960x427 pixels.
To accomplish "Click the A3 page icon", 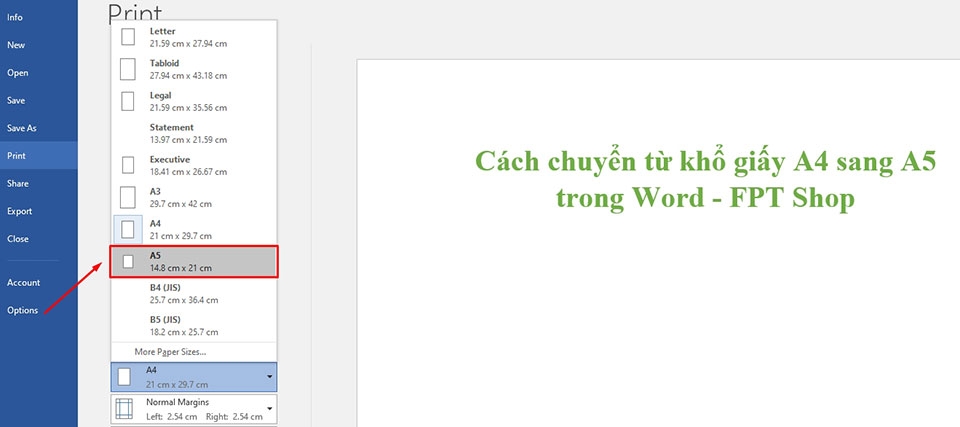I will 128,197.
